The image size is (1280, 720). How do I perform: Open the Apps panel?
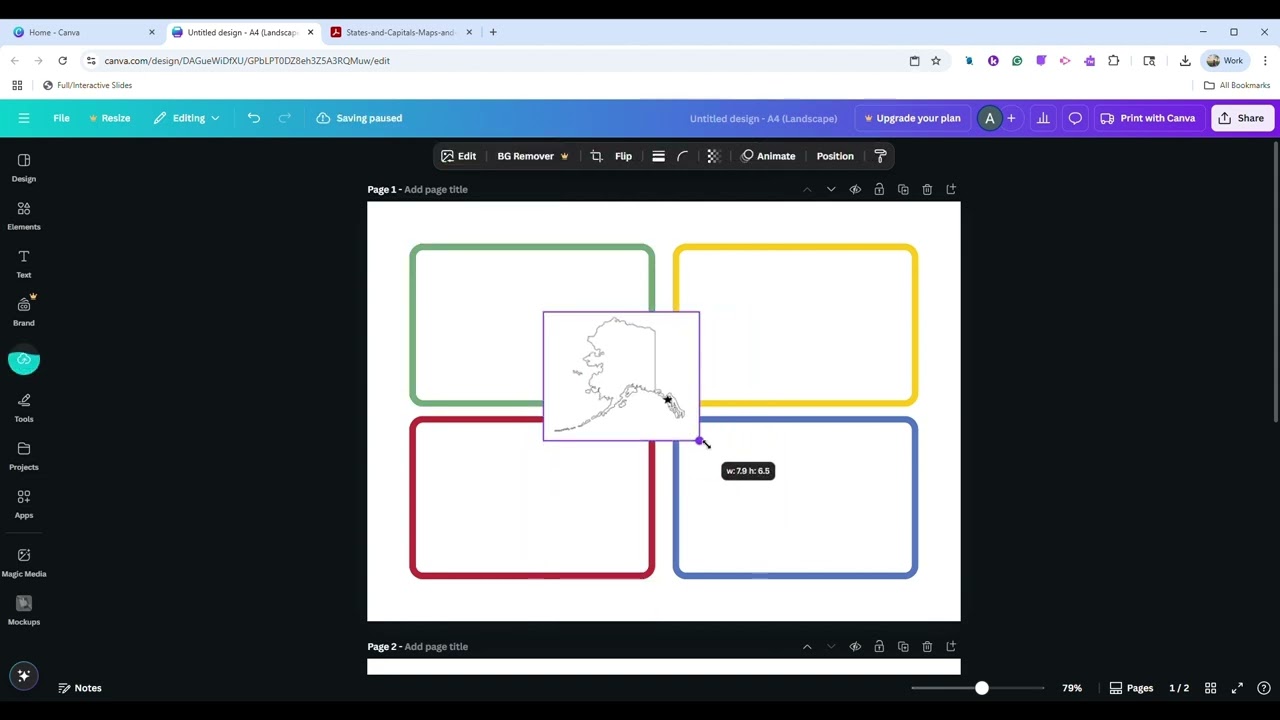coord(24,504)
